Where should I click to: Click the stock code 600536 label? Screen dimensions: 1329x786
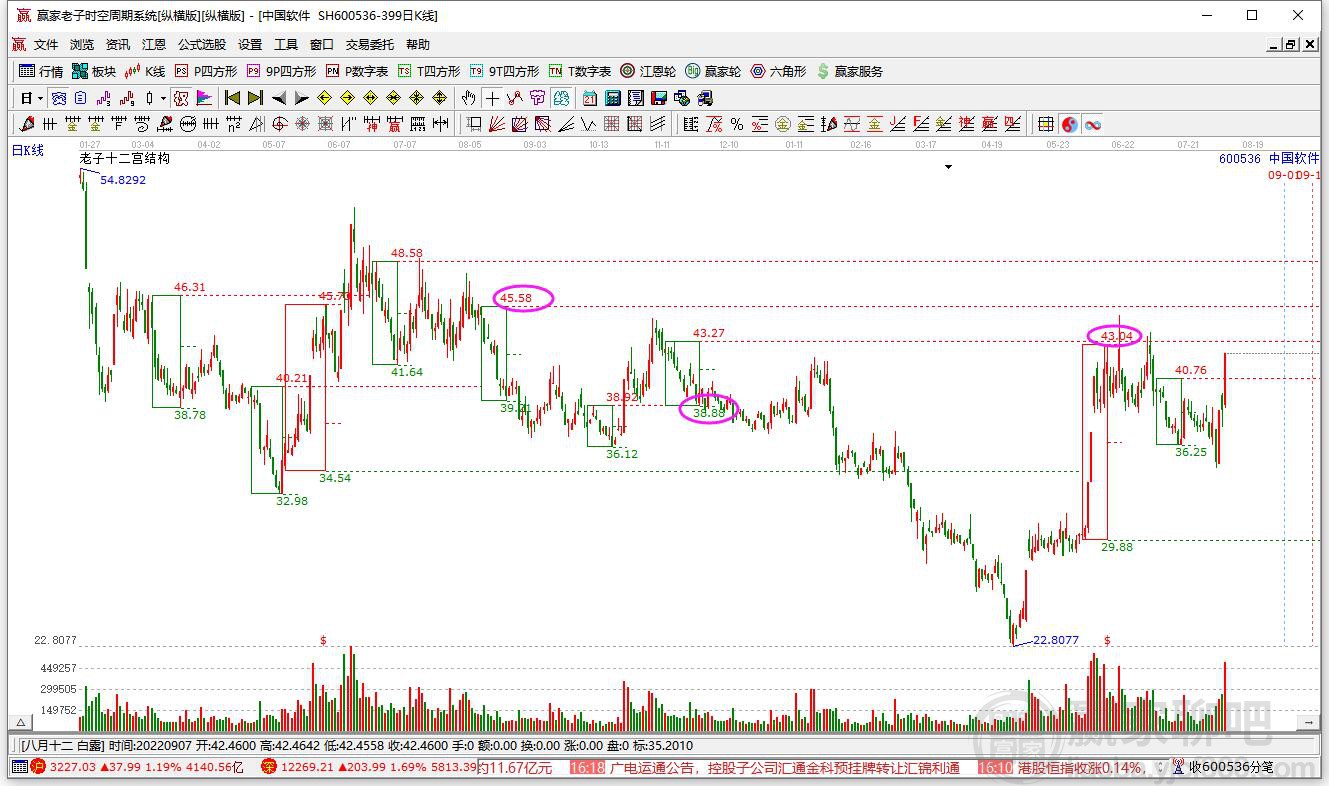click(x=1240, y=159)
